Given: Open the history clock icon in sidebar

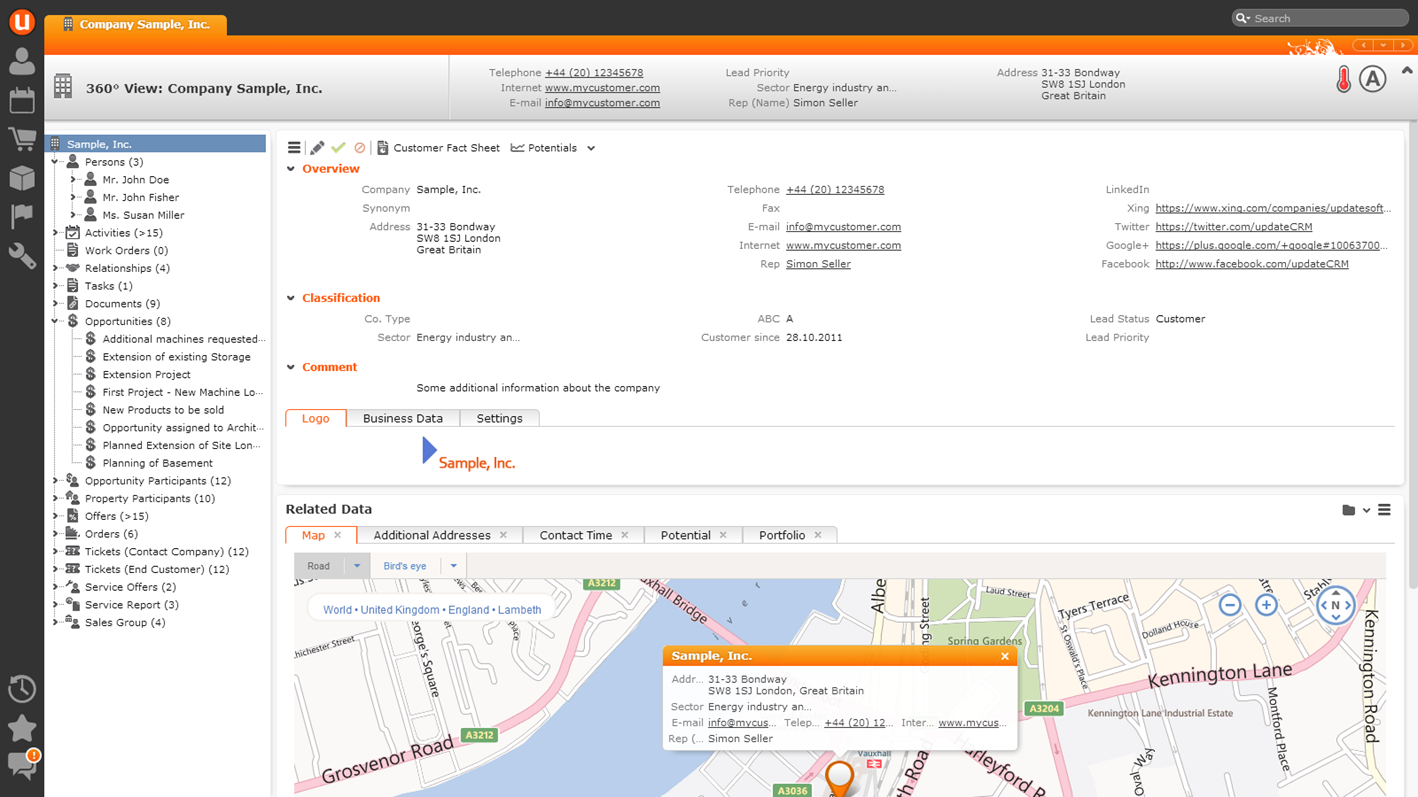Looking at the screenshot, I should [x=22, y=689].
